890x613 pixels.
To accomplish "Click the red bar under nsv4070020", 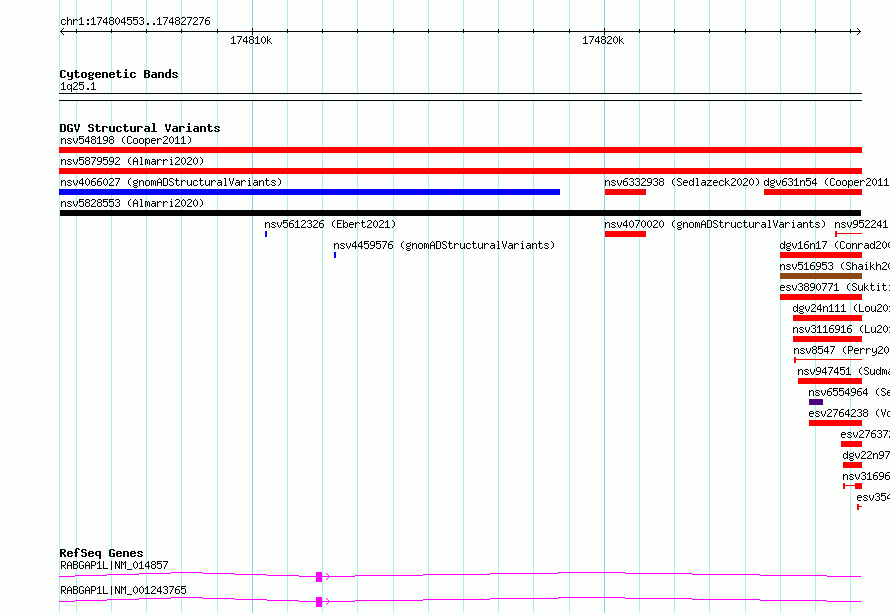I will coord(625,234).
